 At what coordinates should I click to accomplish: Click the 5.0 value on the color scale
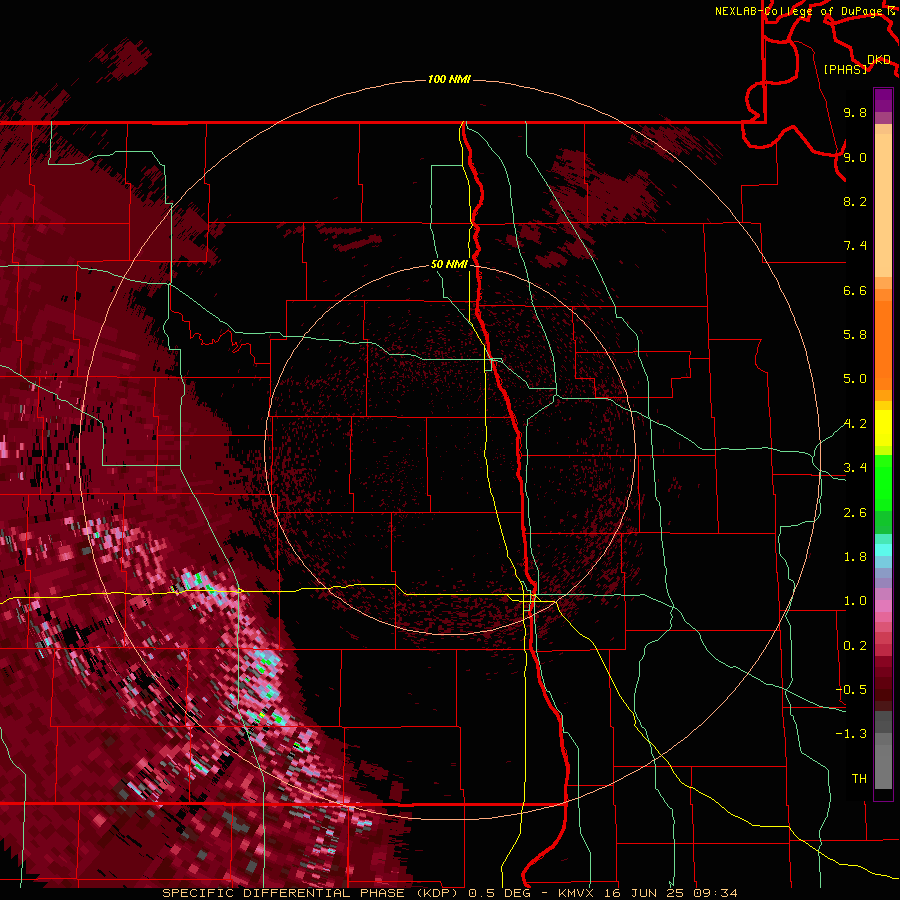pos(855,379)
